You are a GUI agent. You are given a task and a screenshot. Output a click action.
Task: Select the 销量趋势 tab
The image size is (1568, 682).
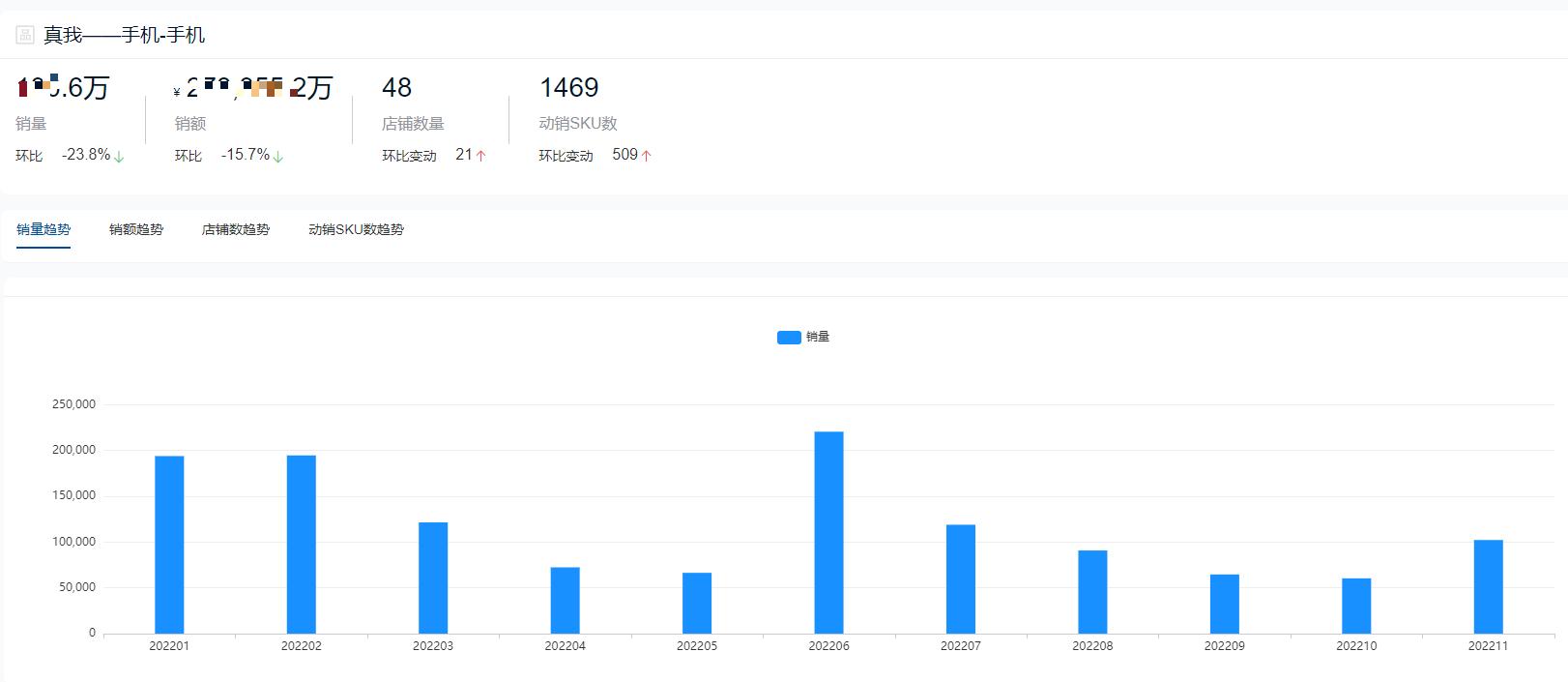tap(44, 229)
